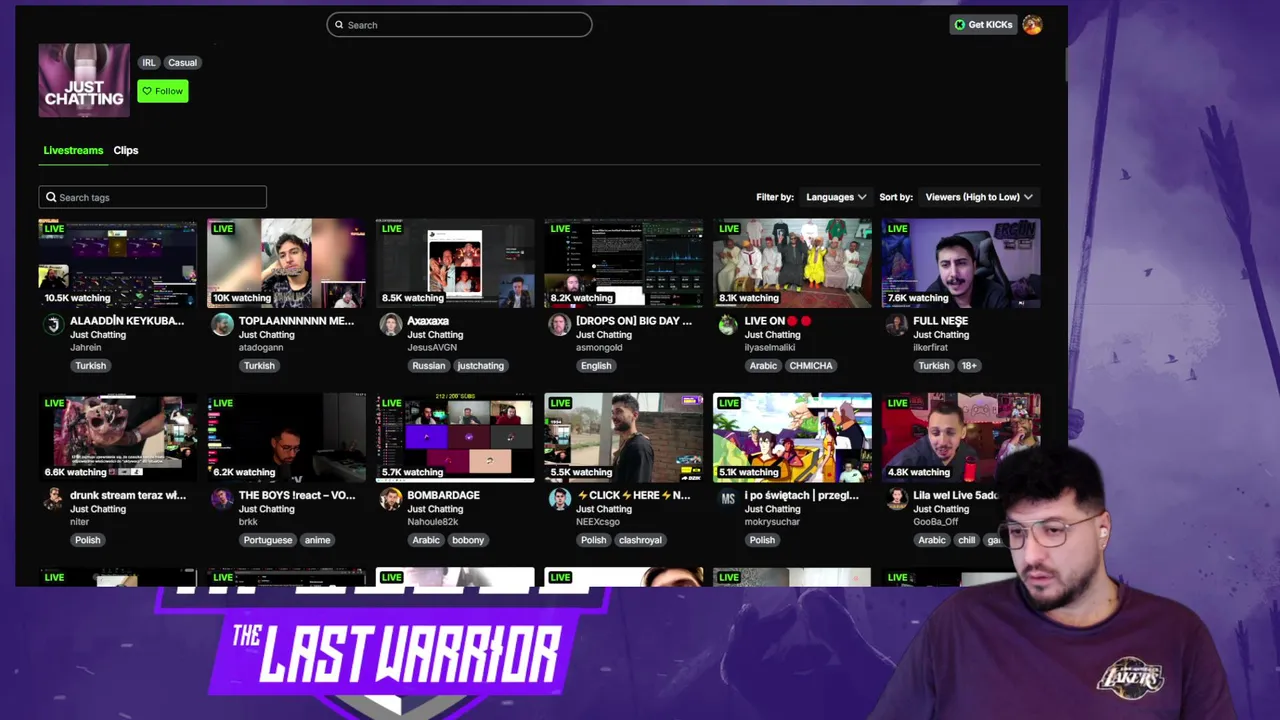Click the anime tag

[317, 540]
